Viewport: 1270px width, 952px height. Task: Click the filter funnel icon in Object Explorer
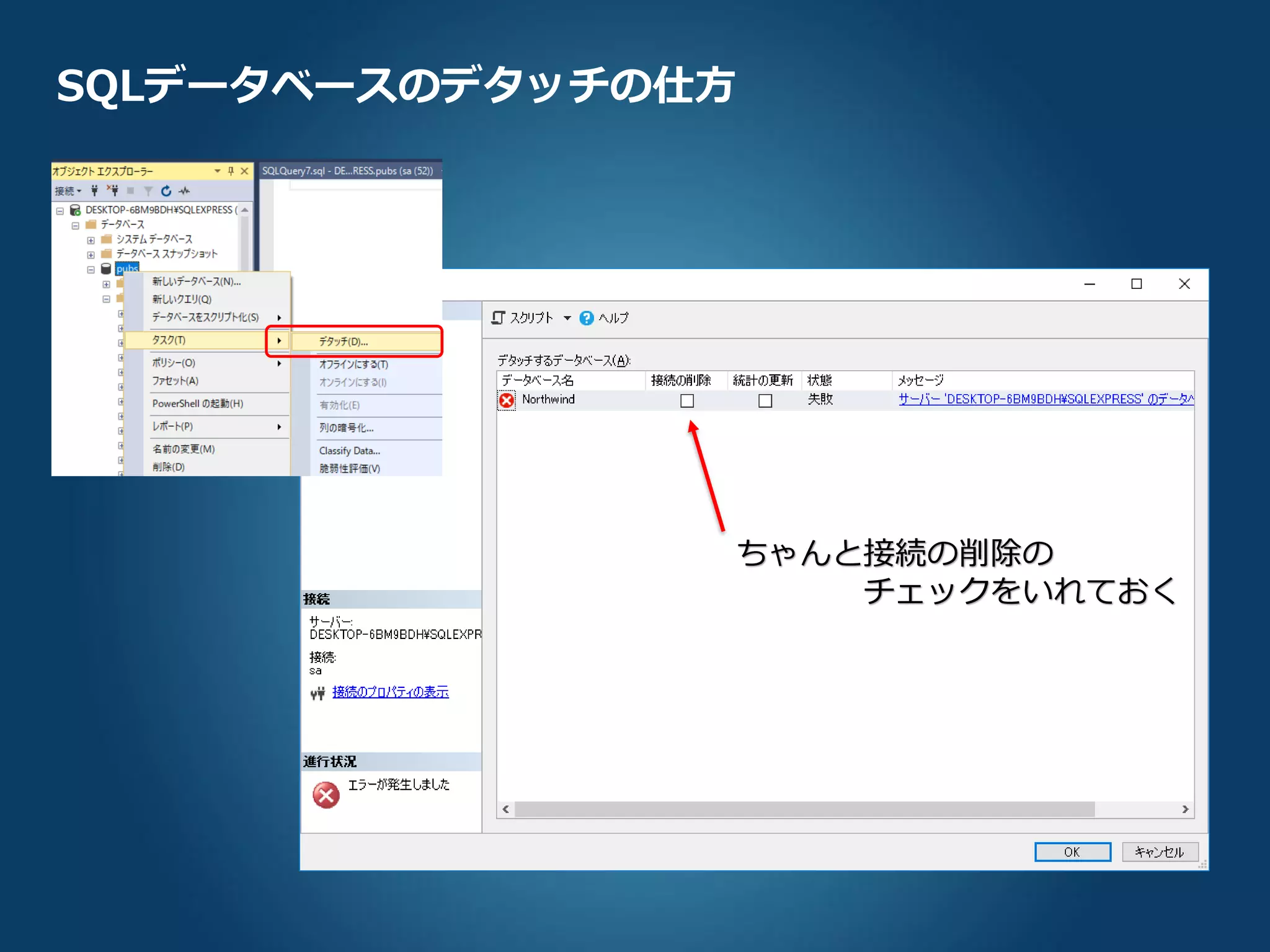tap(148, 191)
